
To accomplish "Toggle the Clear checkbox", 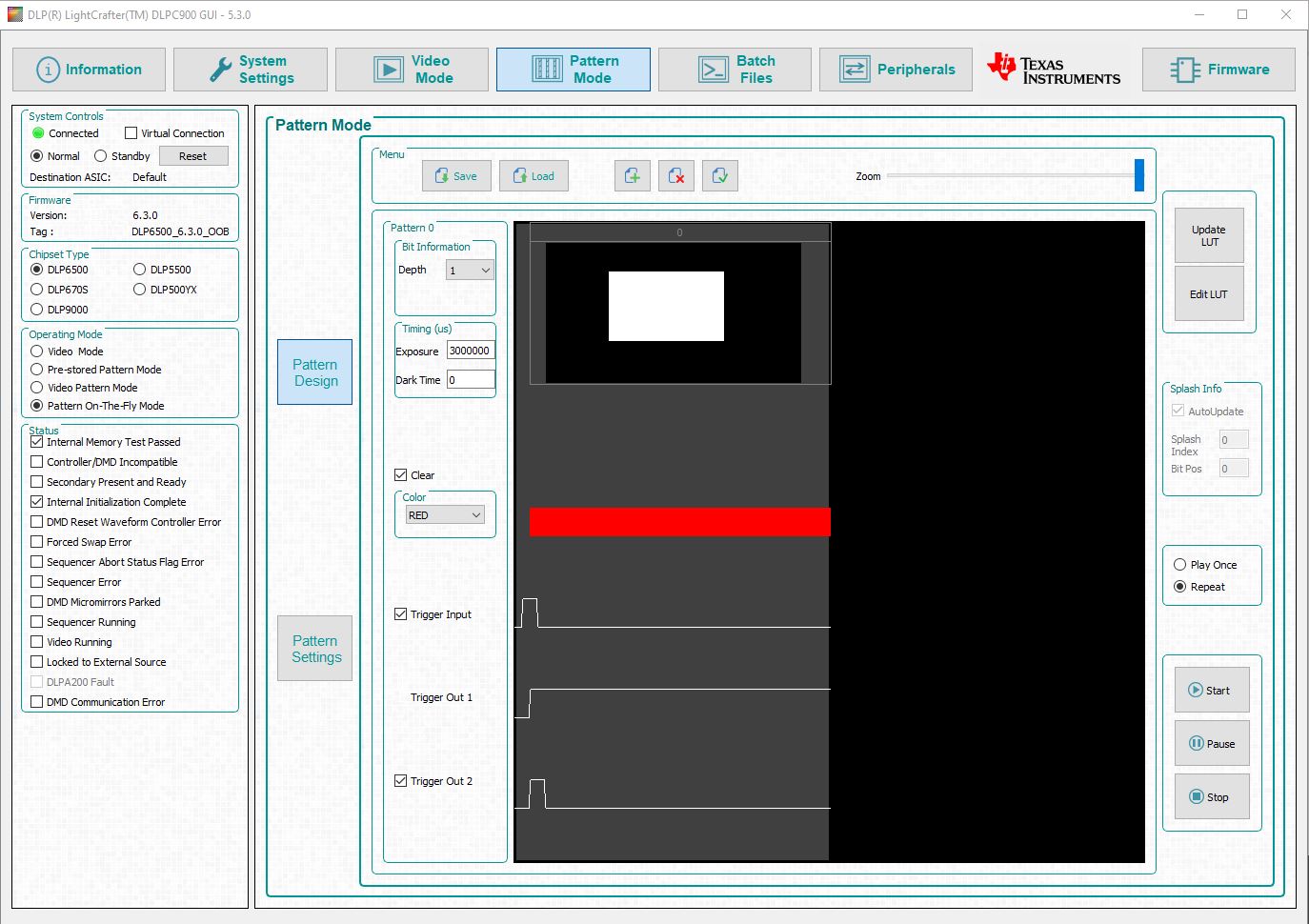I will 401,475.
